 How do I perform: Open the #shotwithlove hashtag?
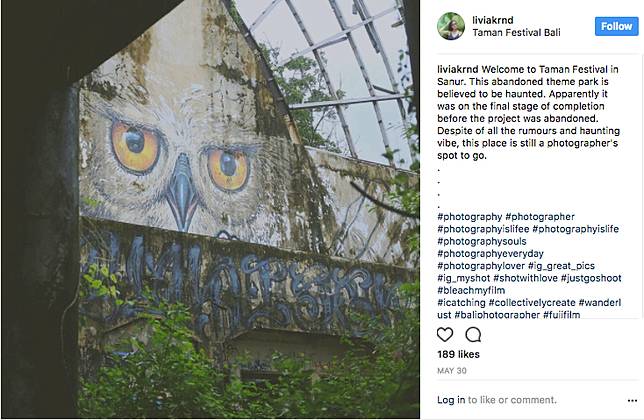click(x=524, y=277)
